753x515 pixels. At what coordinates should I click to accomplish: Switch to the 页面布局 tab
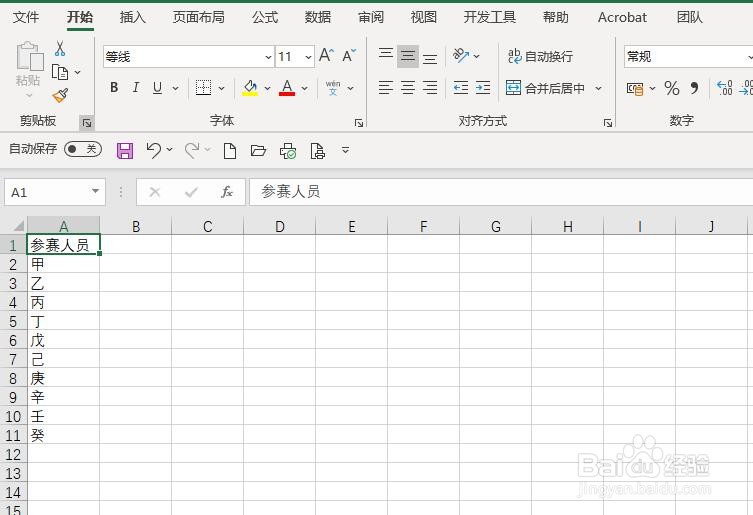pos(199,17)
